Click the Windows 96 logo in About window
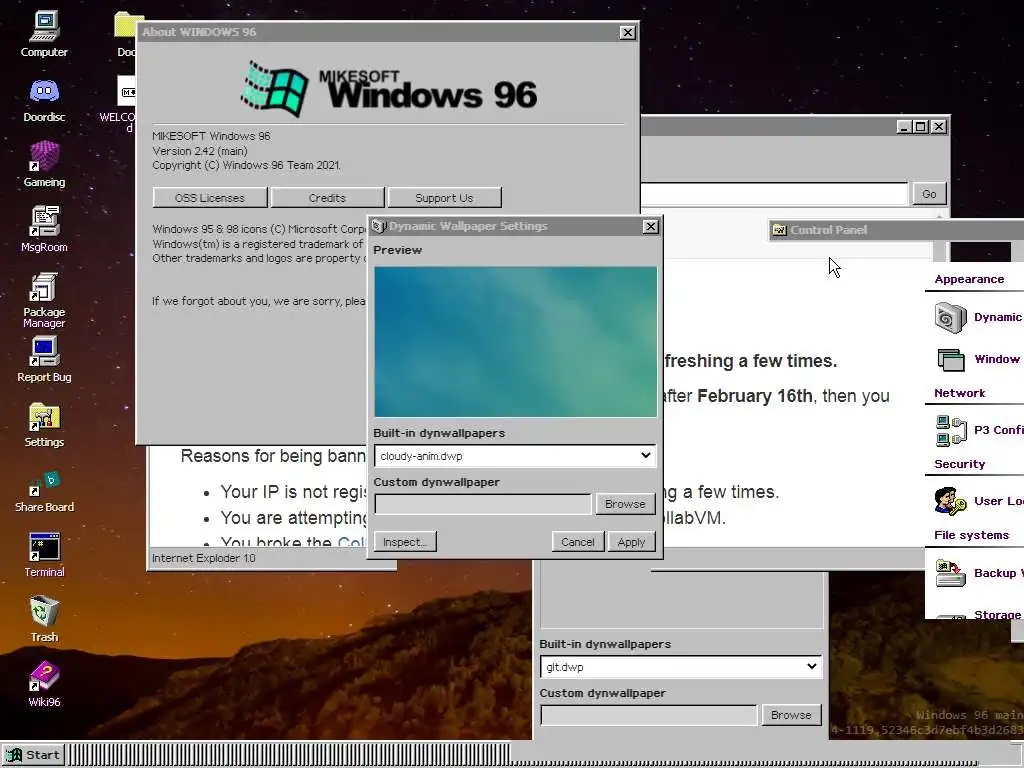The height and width of the screenshot is (768, 1024). 389,89
